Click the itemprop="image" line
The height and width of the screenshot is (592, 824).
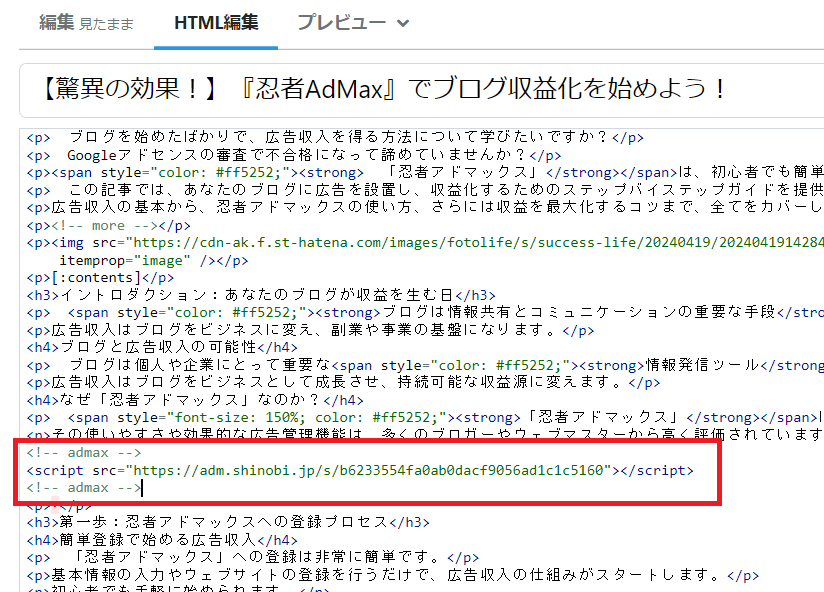(x=153, y=261)
